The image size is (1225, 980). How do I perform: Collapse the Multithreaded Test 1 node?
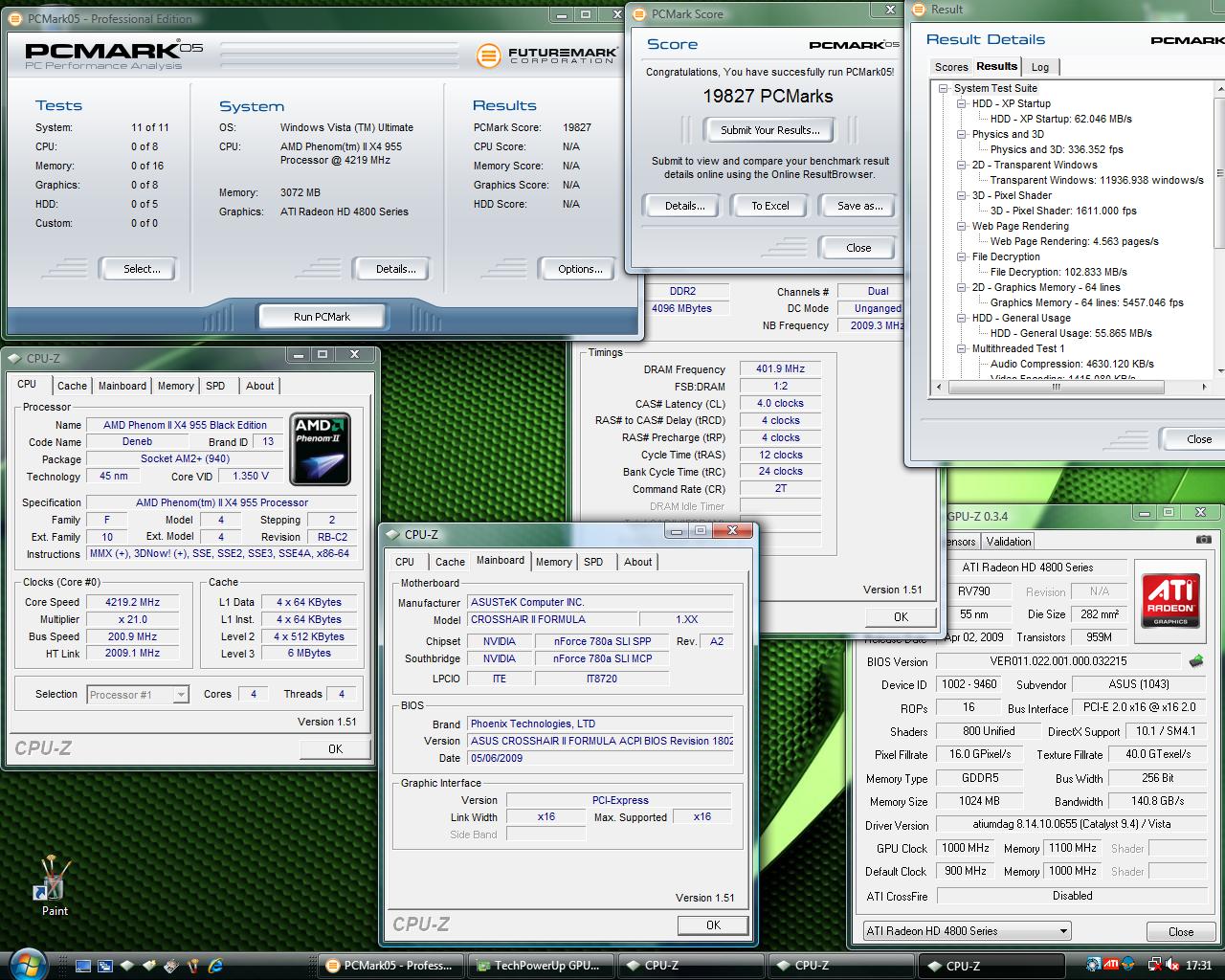coord(961,348)
